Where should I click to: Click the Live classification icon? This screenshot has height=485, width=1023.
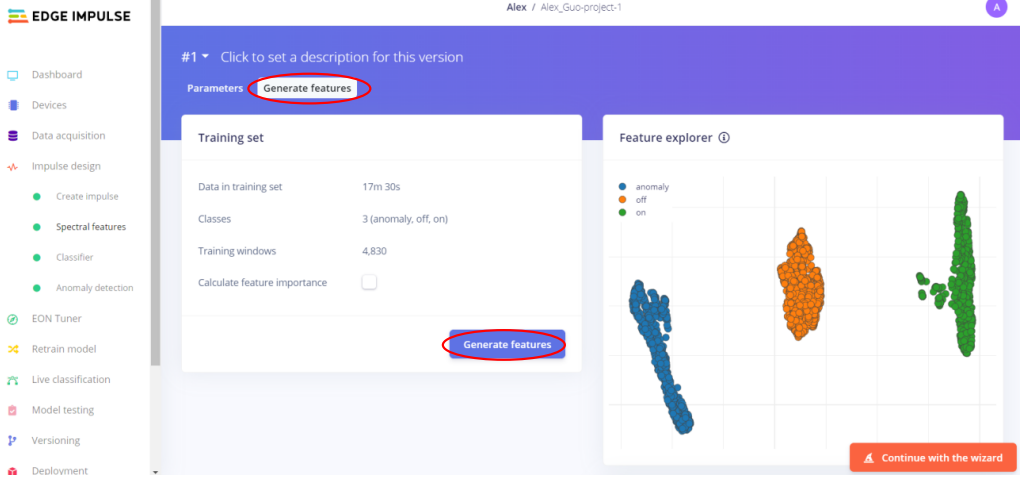[13, 380]
